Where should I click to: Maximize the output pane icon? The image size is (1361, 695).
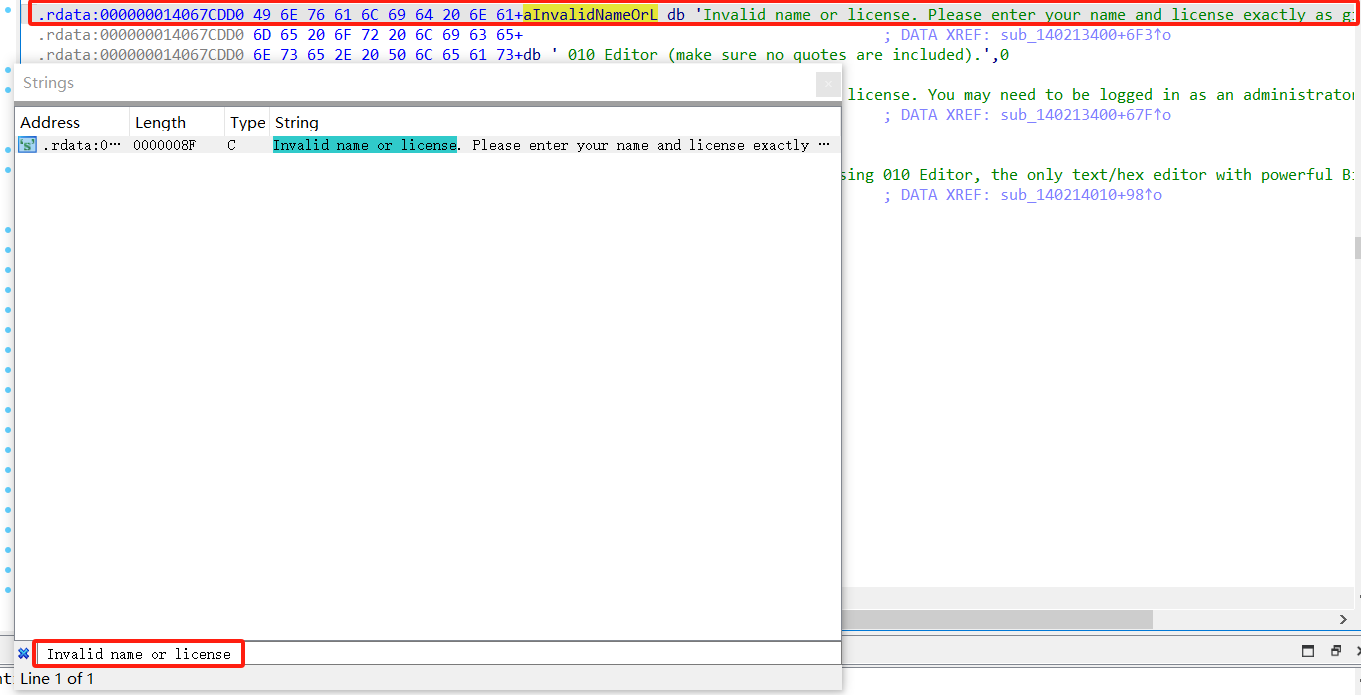[x=1308, y=651]
